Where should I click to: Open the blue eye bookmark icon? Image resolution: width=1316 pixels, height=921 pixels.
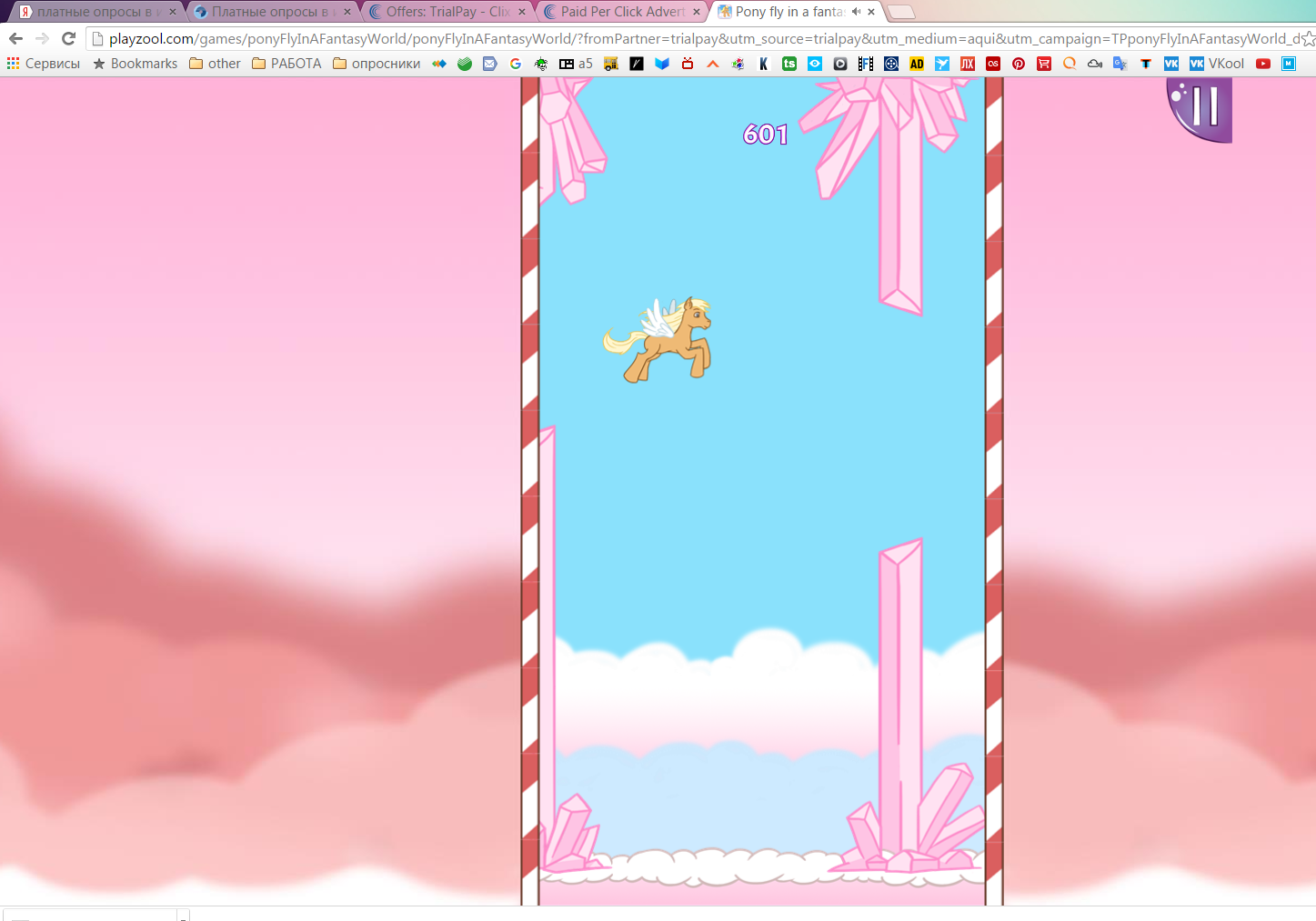click(815, 64)
